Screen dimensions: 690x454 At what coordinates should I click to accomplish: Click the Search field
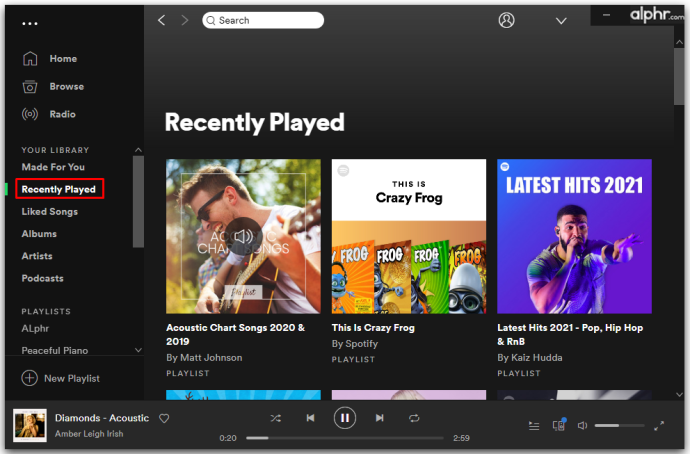(x=263, y=20)
